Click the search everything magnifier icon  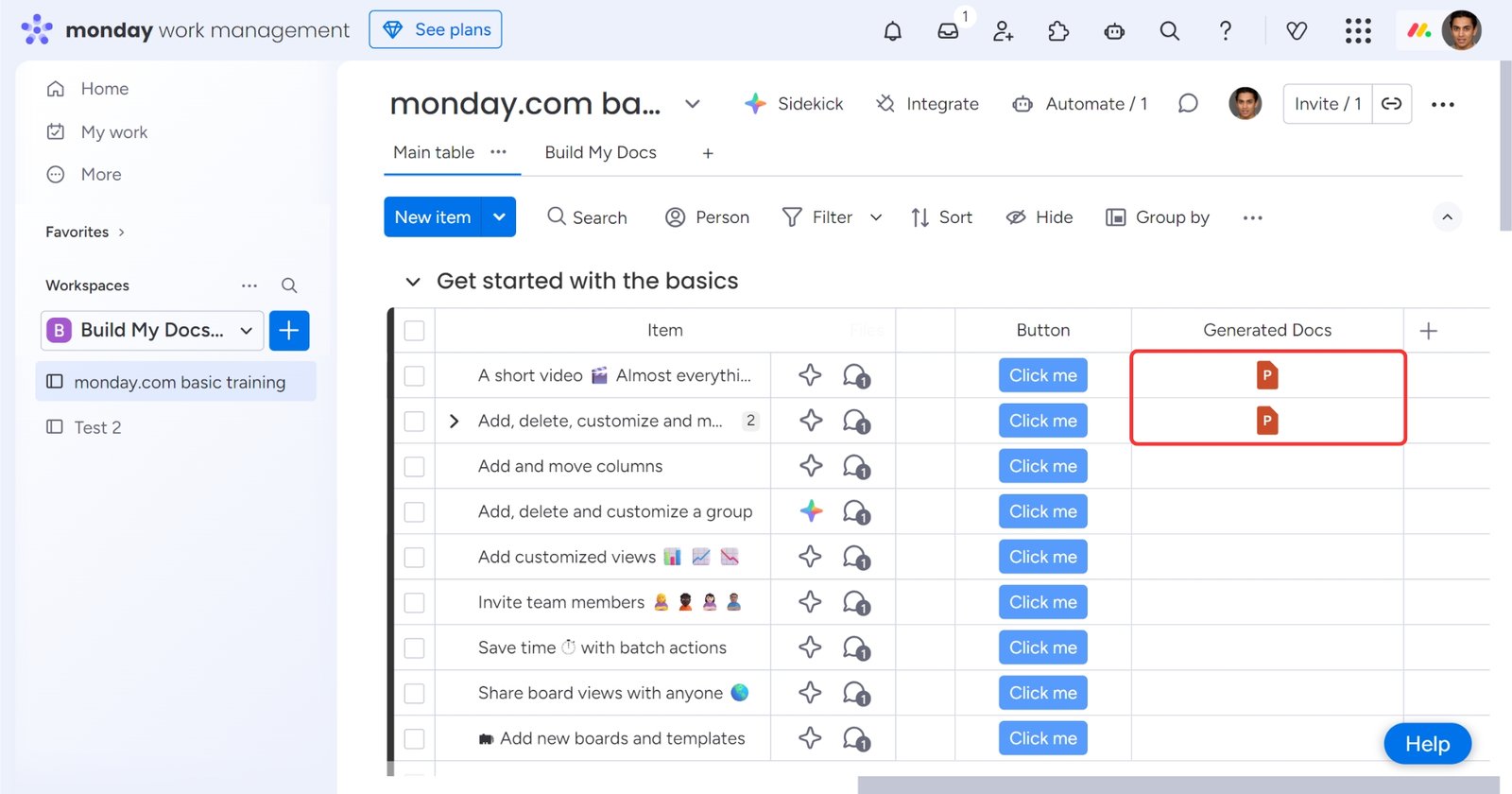click(1169, 31)
